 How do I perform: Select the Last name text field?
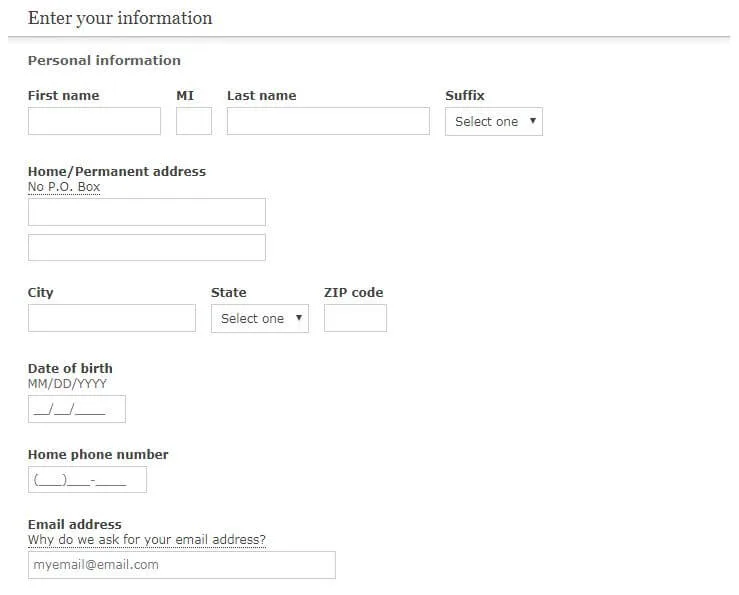328,121
